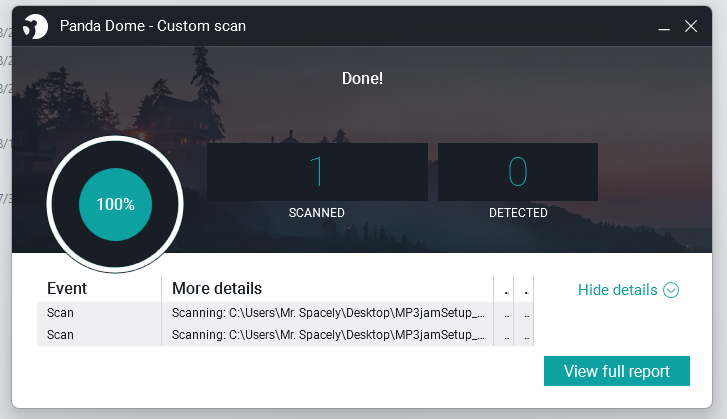Viewport: 727px width, 419px height.
Task: Click the scanned files count of 1
Action: [x=317, y=171]
